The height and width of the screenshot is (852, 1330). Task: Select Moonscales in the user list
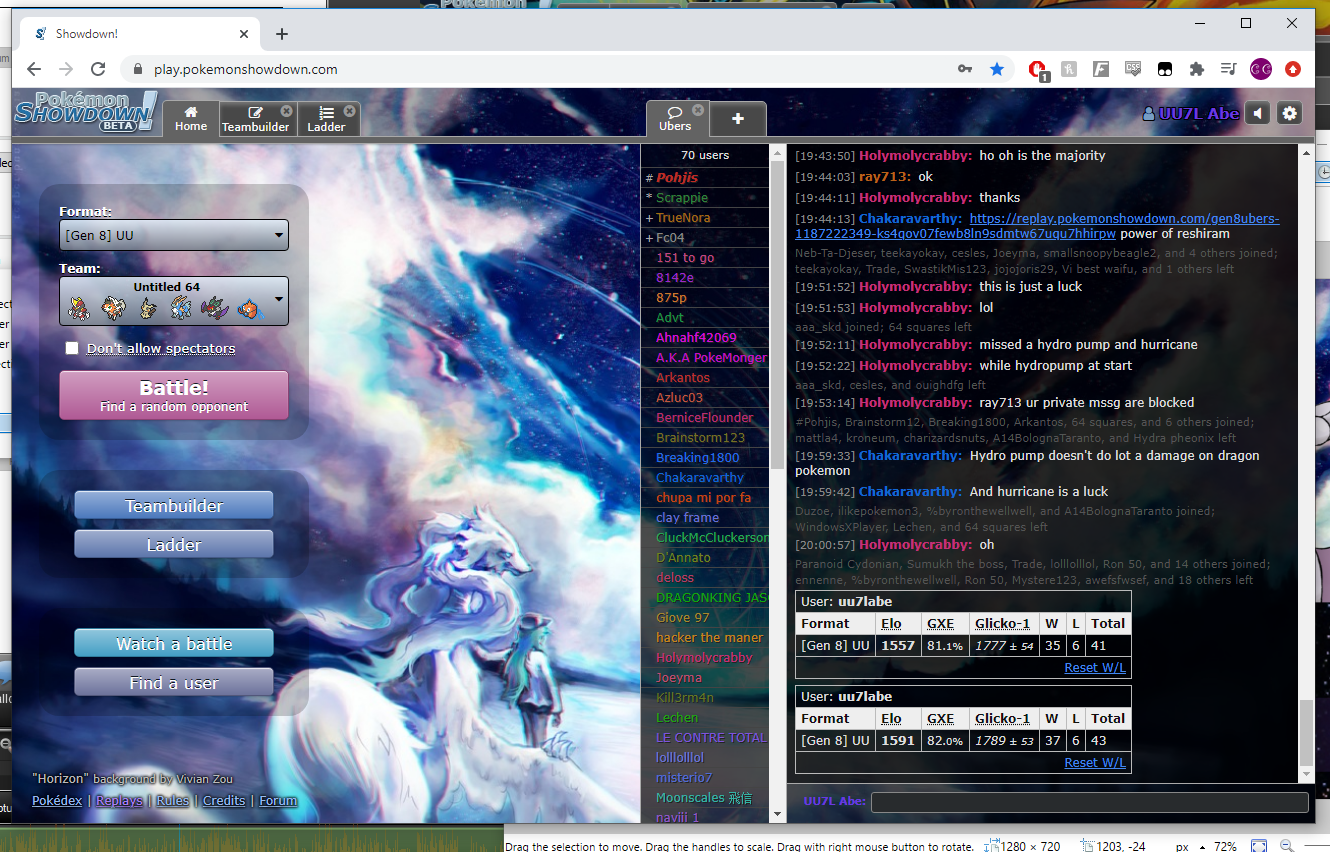tap(706, 798)
